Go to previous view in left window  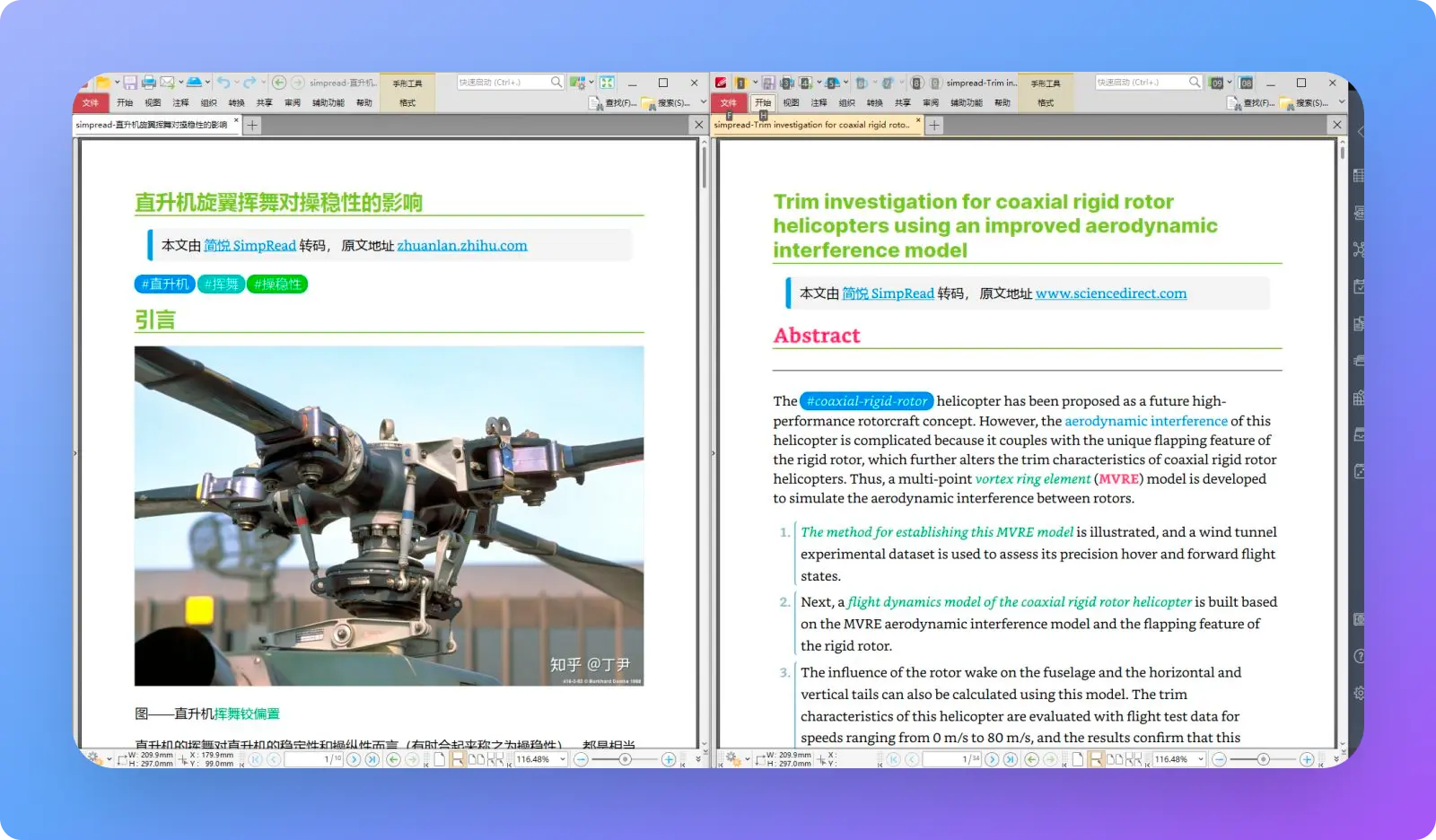[279, 83]
